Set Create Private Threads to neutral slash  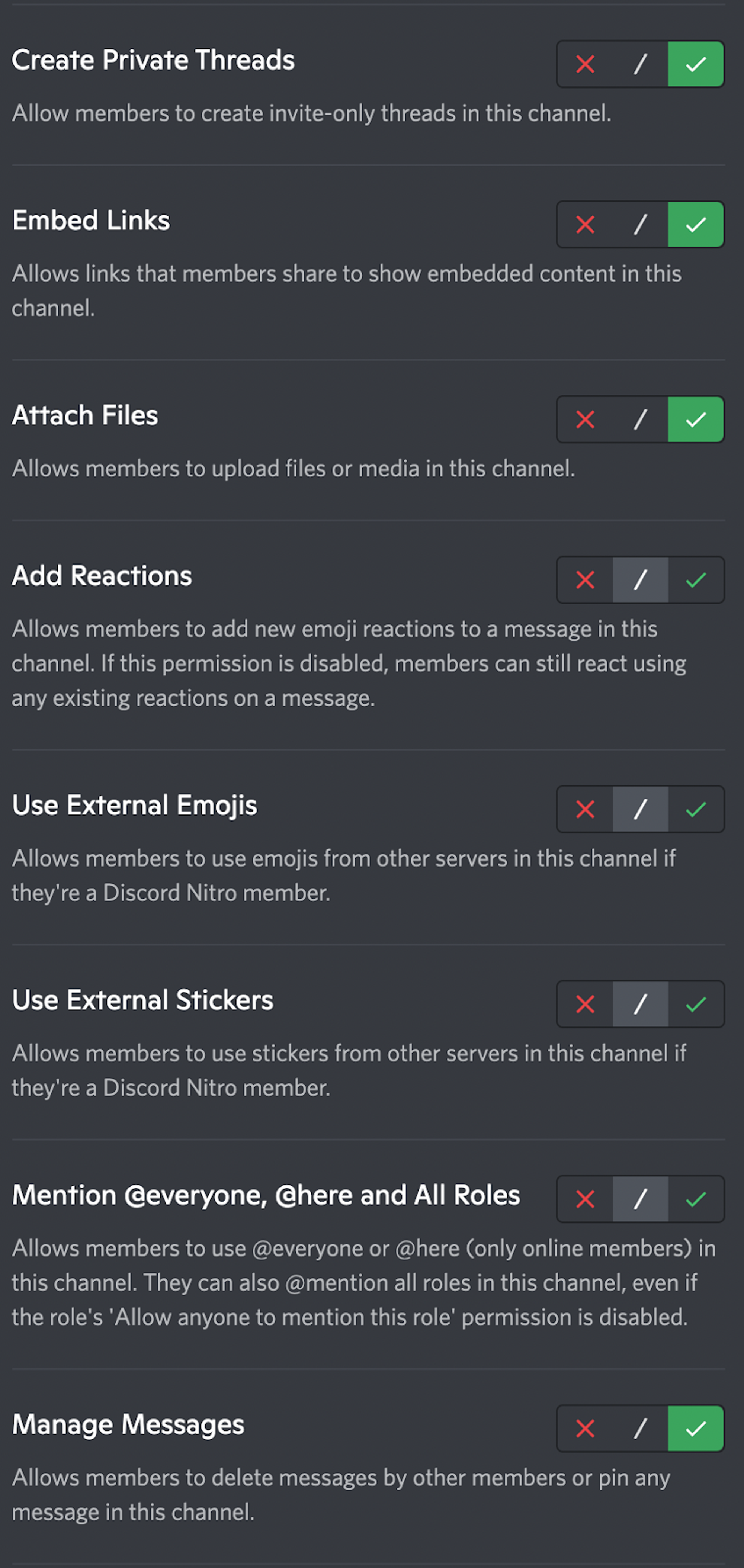point(640,64)
